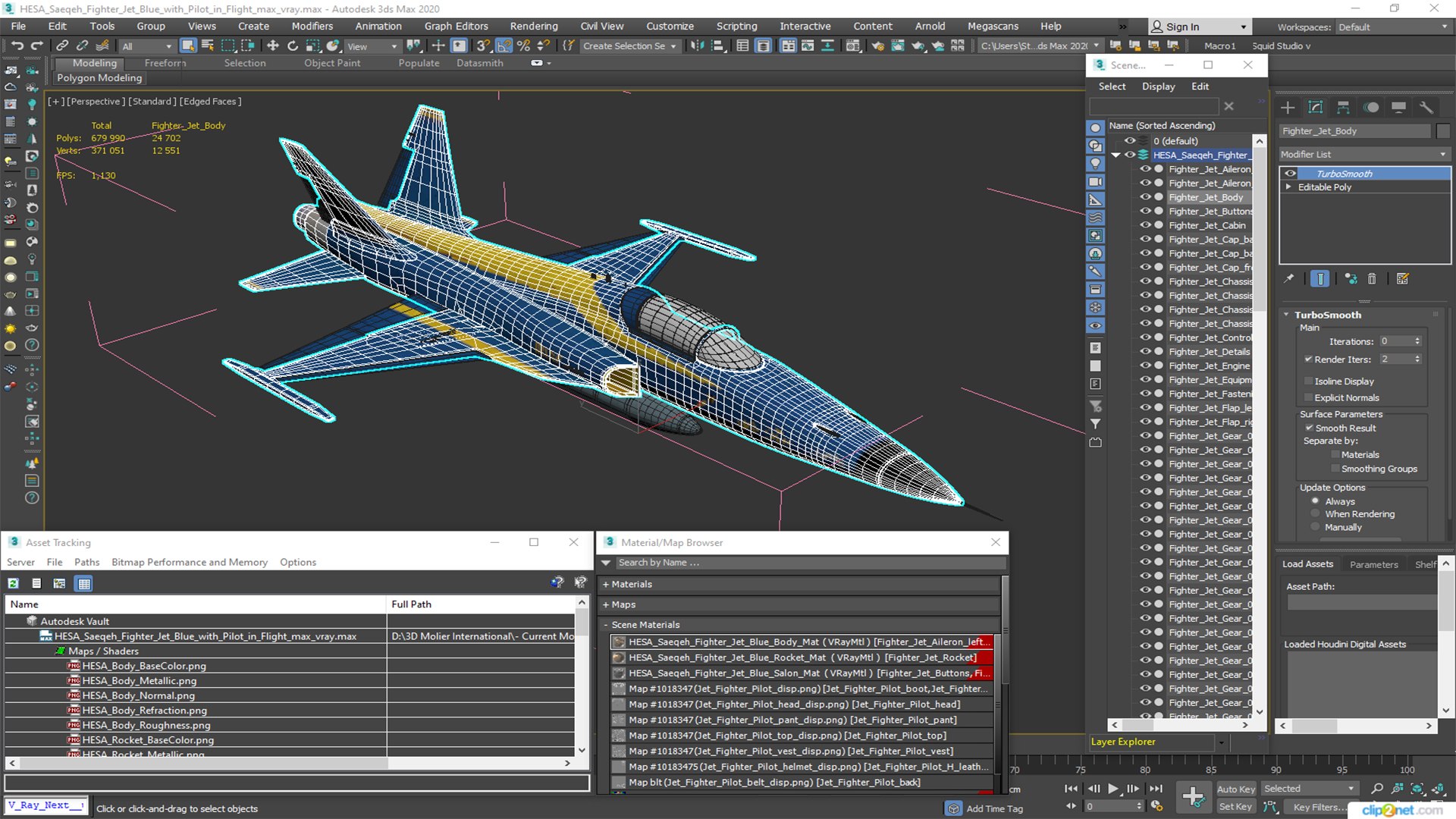Toggle Display Lights filter in Scene Explorer
The height and width of the screenshot is (819, 1456).
(1095, 164)
